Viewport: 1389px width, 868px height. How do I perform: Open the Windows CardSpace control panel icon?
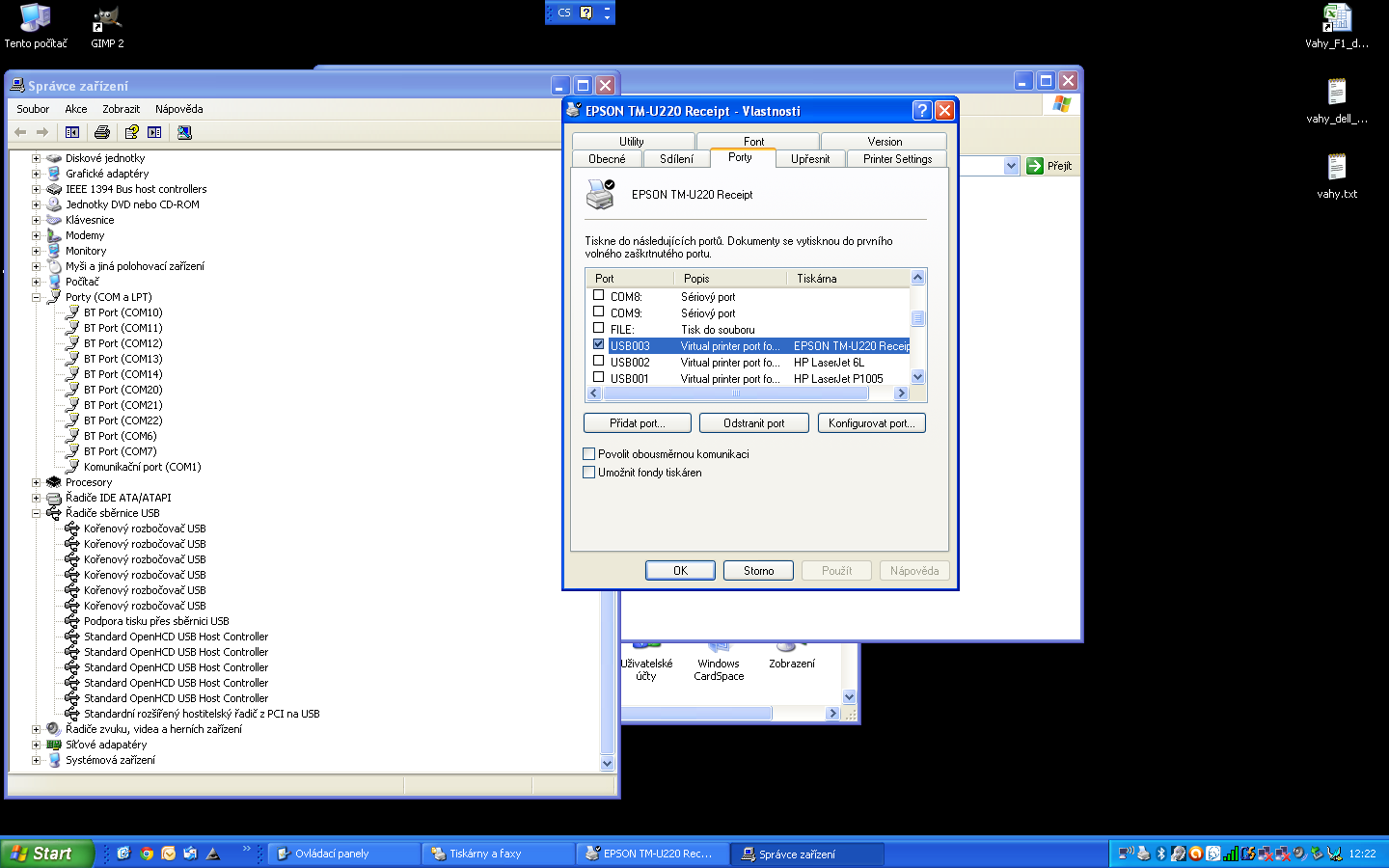tap(719, 661)
